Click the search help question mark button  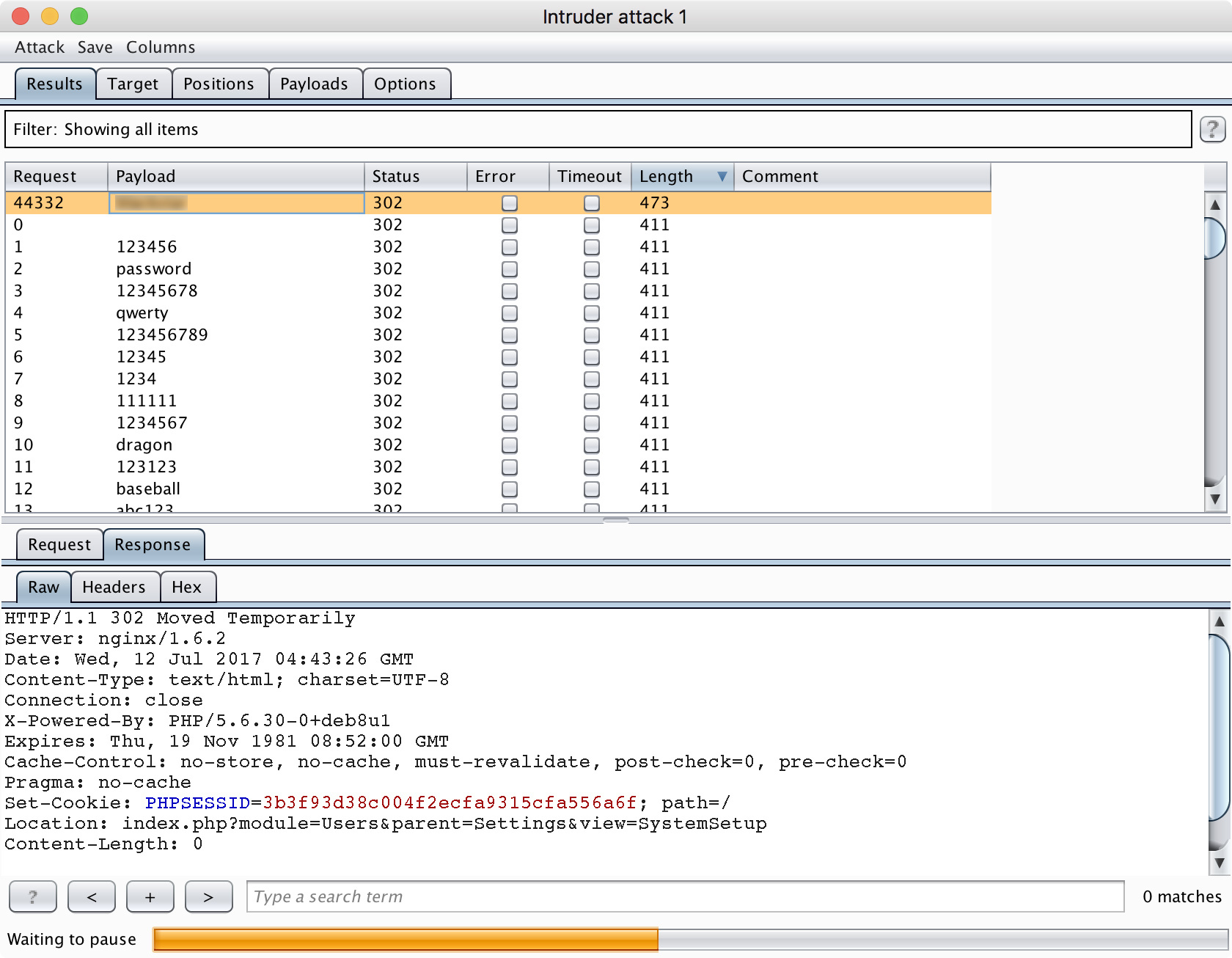(33, 896)
